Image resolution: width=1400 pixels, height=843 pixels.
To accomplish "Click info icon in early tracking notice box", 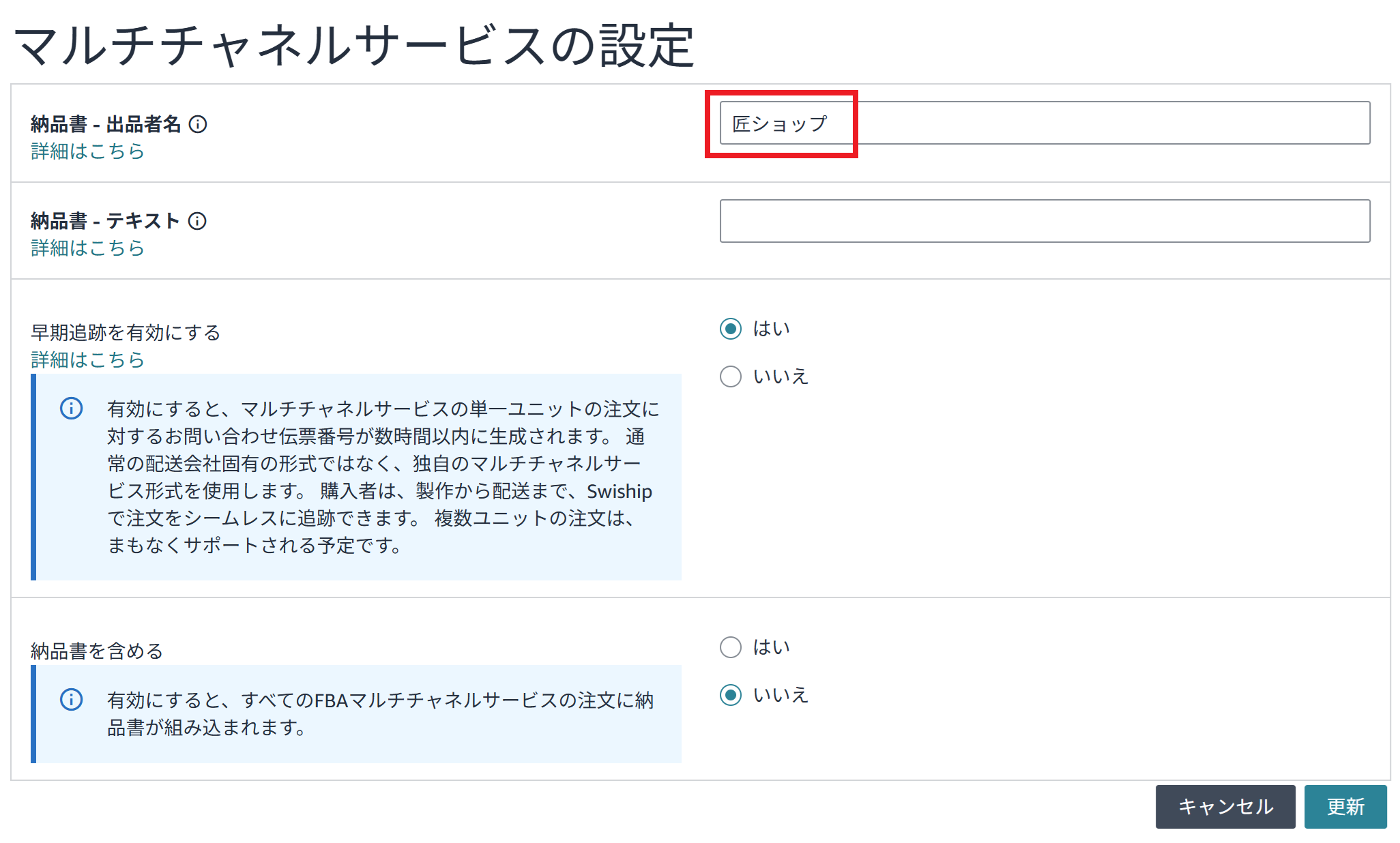I will (x=72, y=409).
